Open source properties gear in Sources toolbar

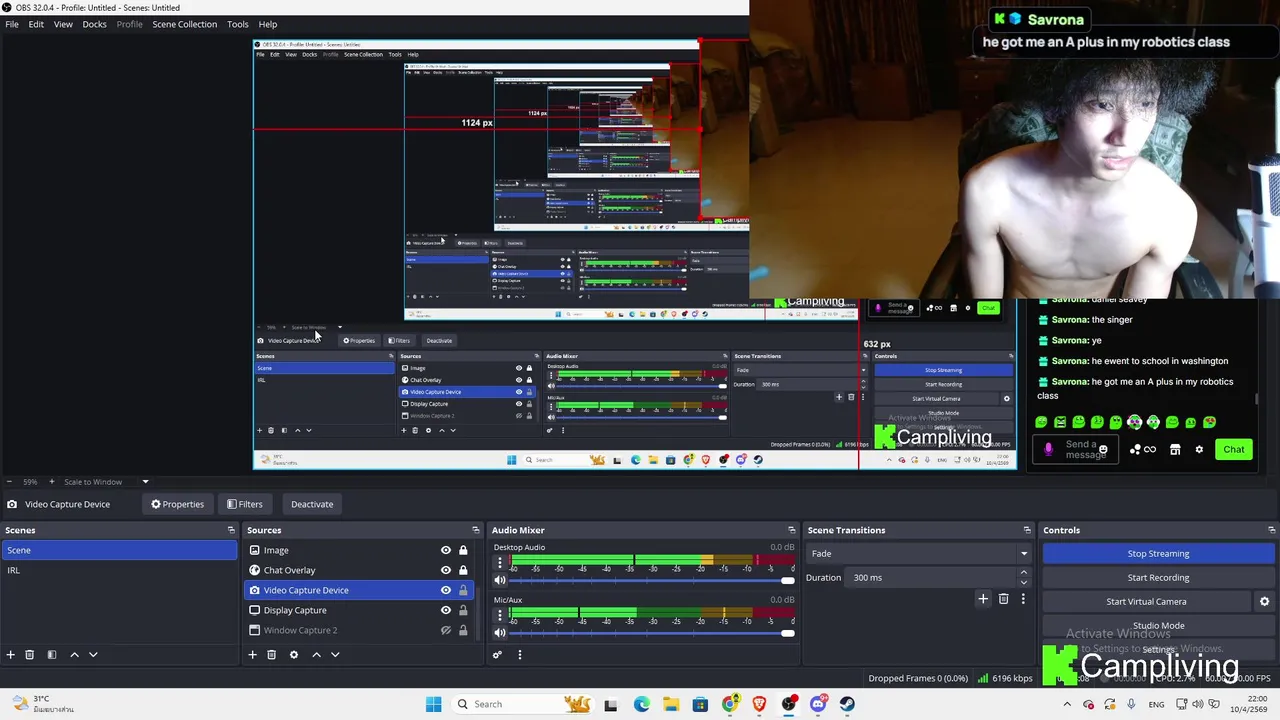pos(294,655)
